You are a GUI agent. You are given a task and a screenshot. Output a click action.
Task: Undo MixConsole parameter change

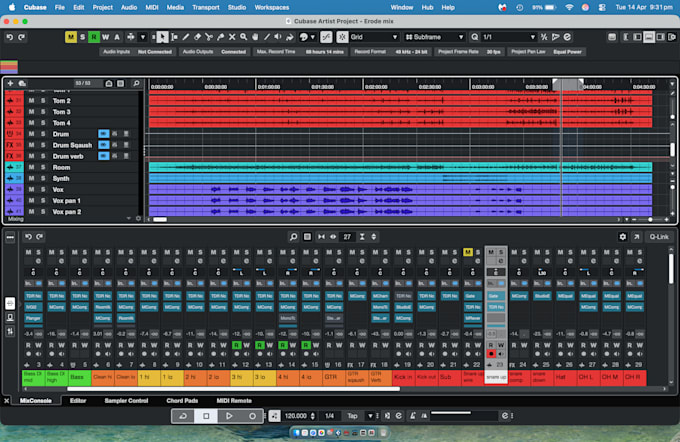28,237
